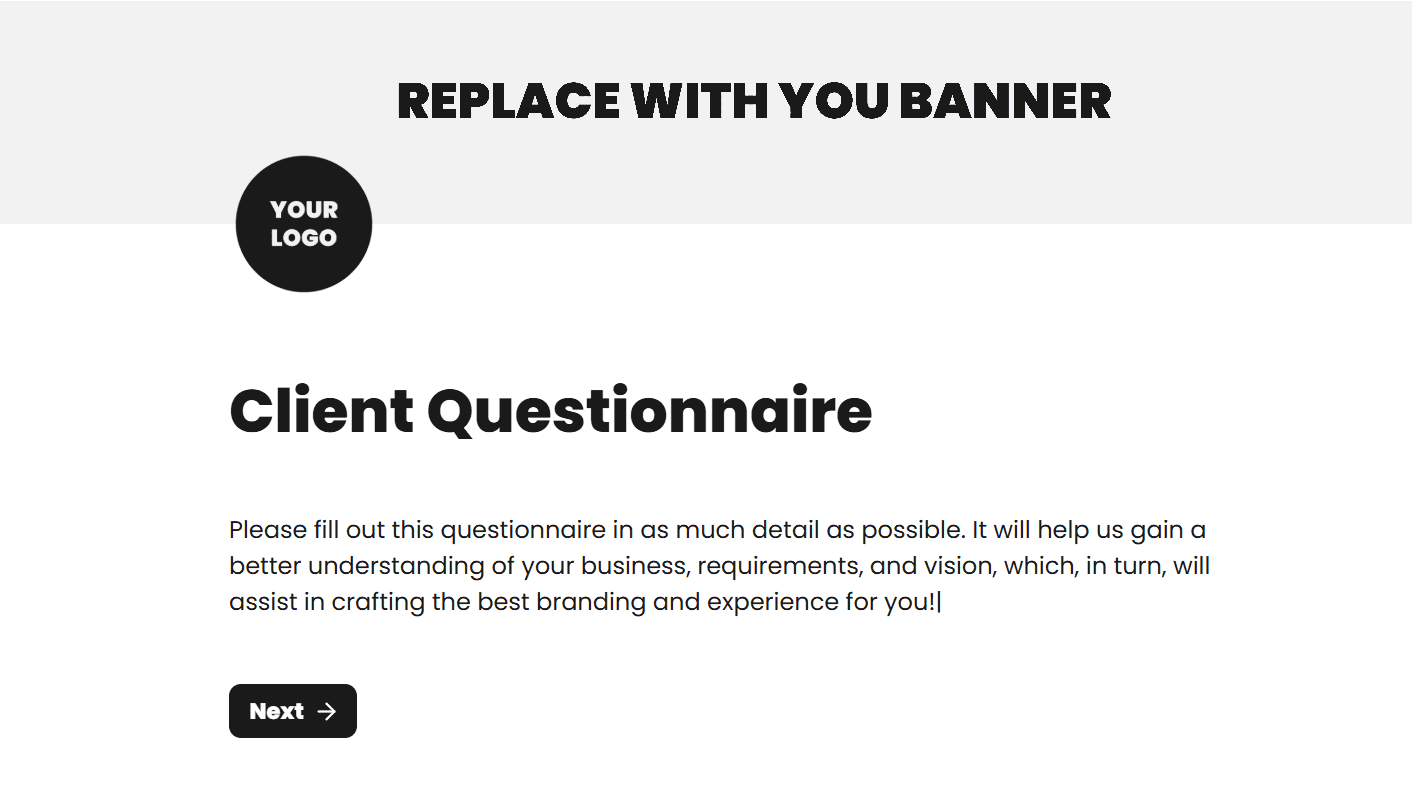Viewport: 1412px width, 812px height.
Task: Click the word LOGO in the logo
Action: coord(304,238)
